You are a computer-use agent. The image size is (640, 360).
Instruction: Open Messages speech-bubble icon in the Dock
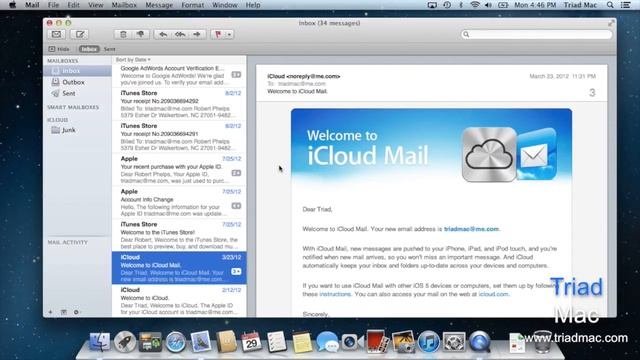pyautogui.click(x=327, y=342)
